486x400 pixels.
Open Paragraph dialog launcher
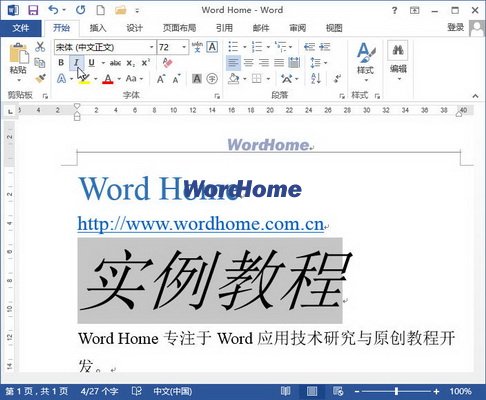tap(342, 96)
